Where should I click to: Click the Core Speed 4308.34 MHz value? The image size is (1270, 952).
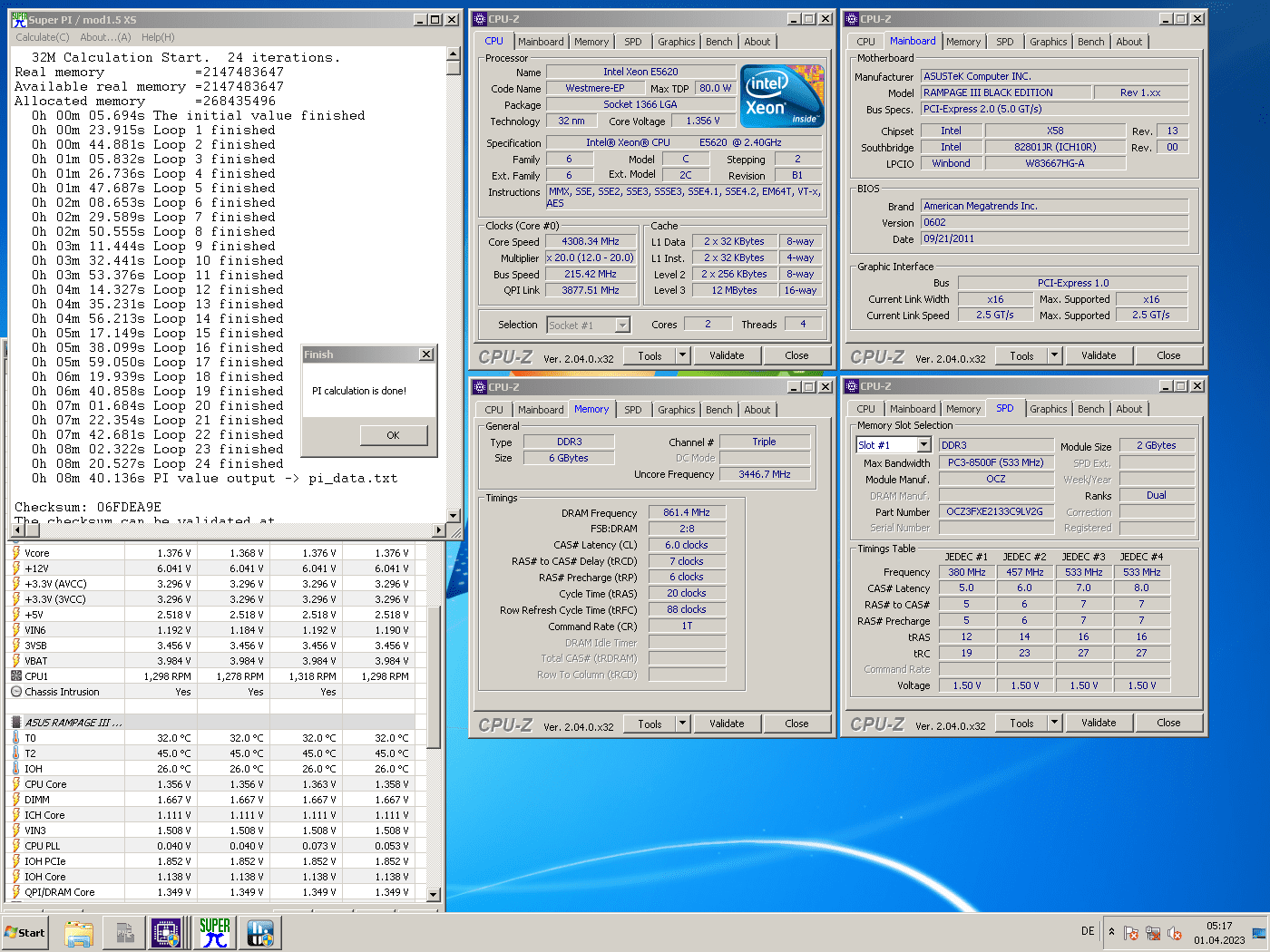[591, 241]
